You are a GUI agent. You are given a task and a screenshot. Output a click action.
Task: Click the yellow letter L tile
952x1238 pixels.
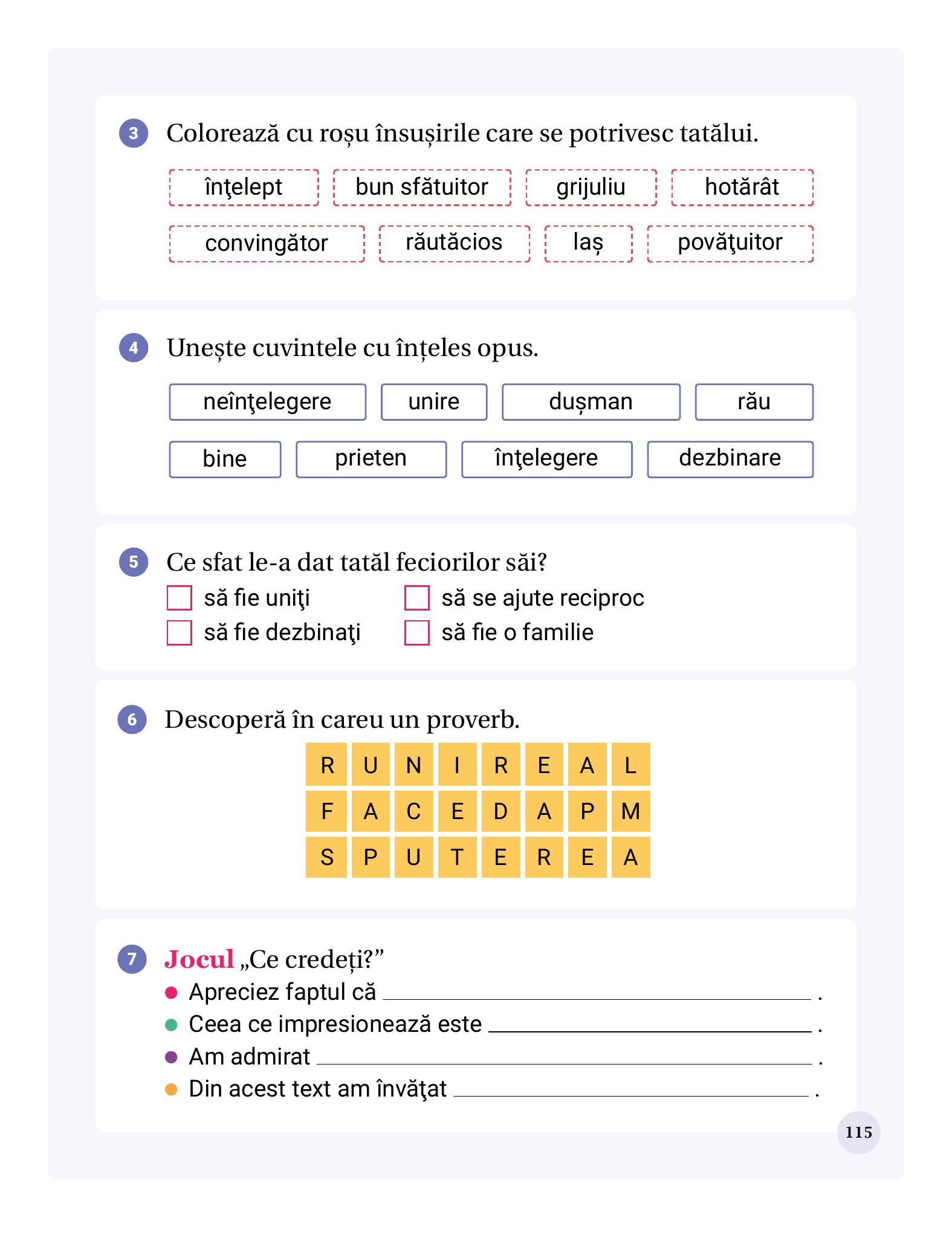(630, 765)
